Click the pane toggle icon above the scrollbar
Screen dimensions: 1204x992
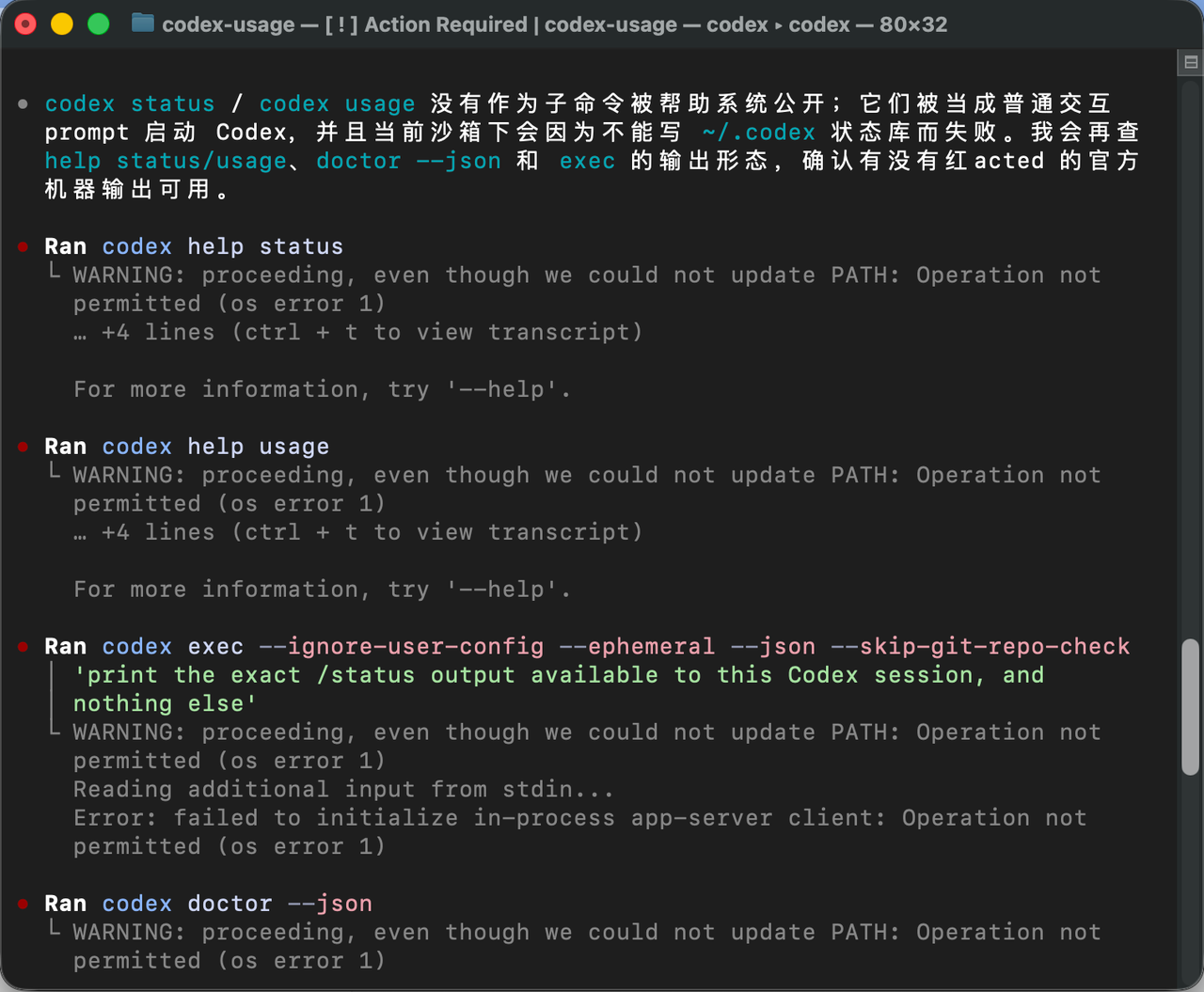click(x=1191, y=62)
